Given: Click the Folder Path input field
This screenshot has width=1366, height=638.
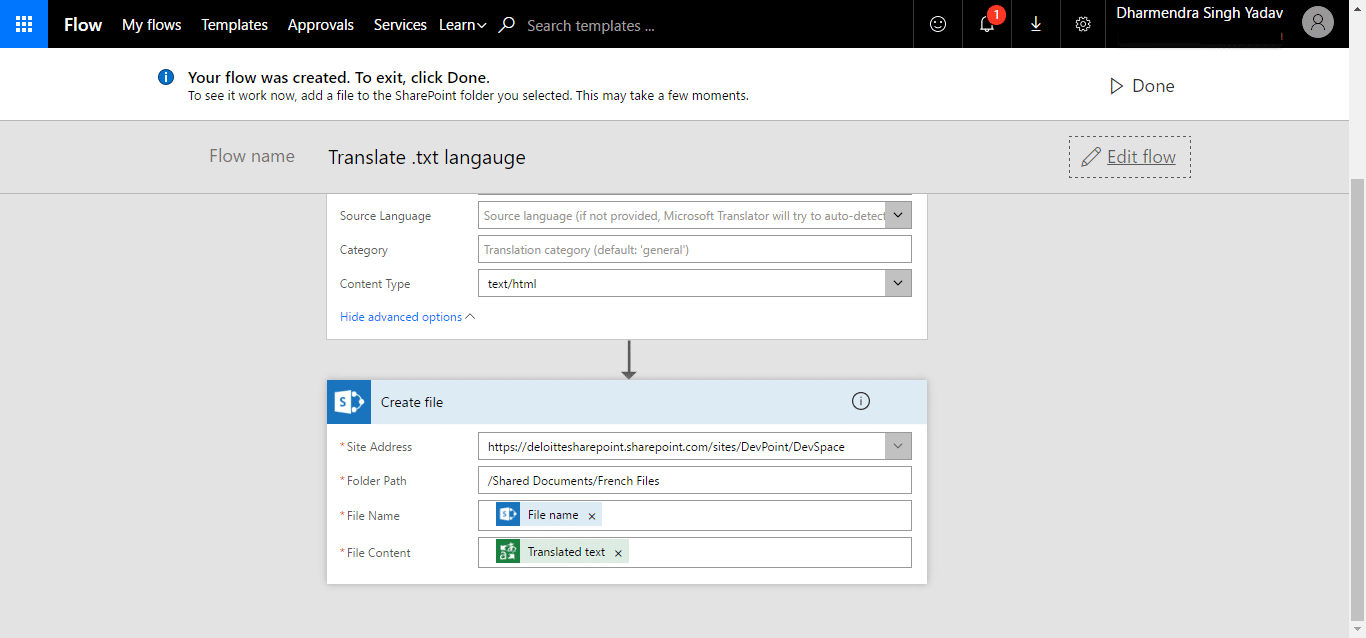Looking at the screenshot, I should pos(695,480).
